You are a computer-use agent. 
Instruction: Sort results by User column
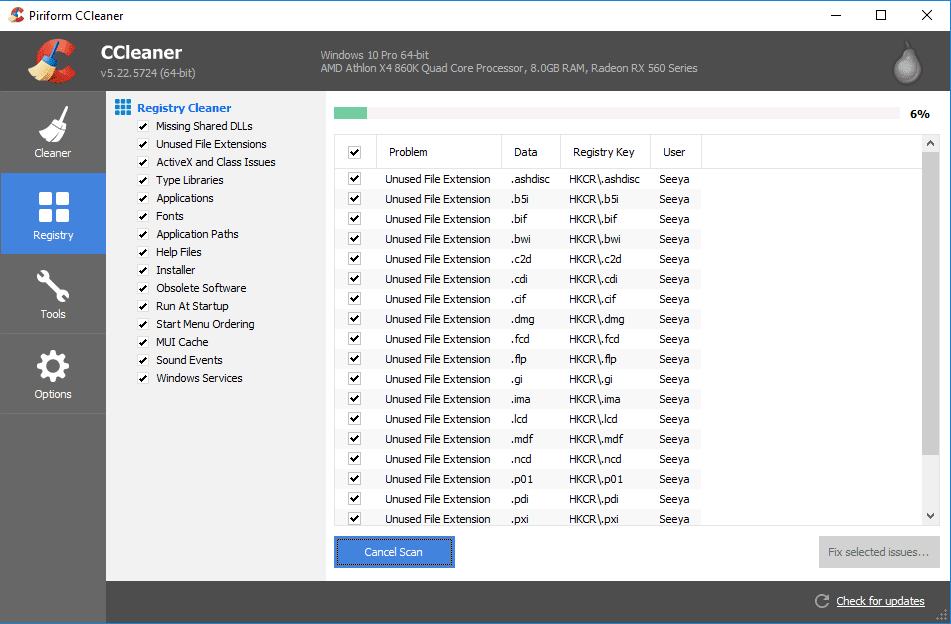676,152
